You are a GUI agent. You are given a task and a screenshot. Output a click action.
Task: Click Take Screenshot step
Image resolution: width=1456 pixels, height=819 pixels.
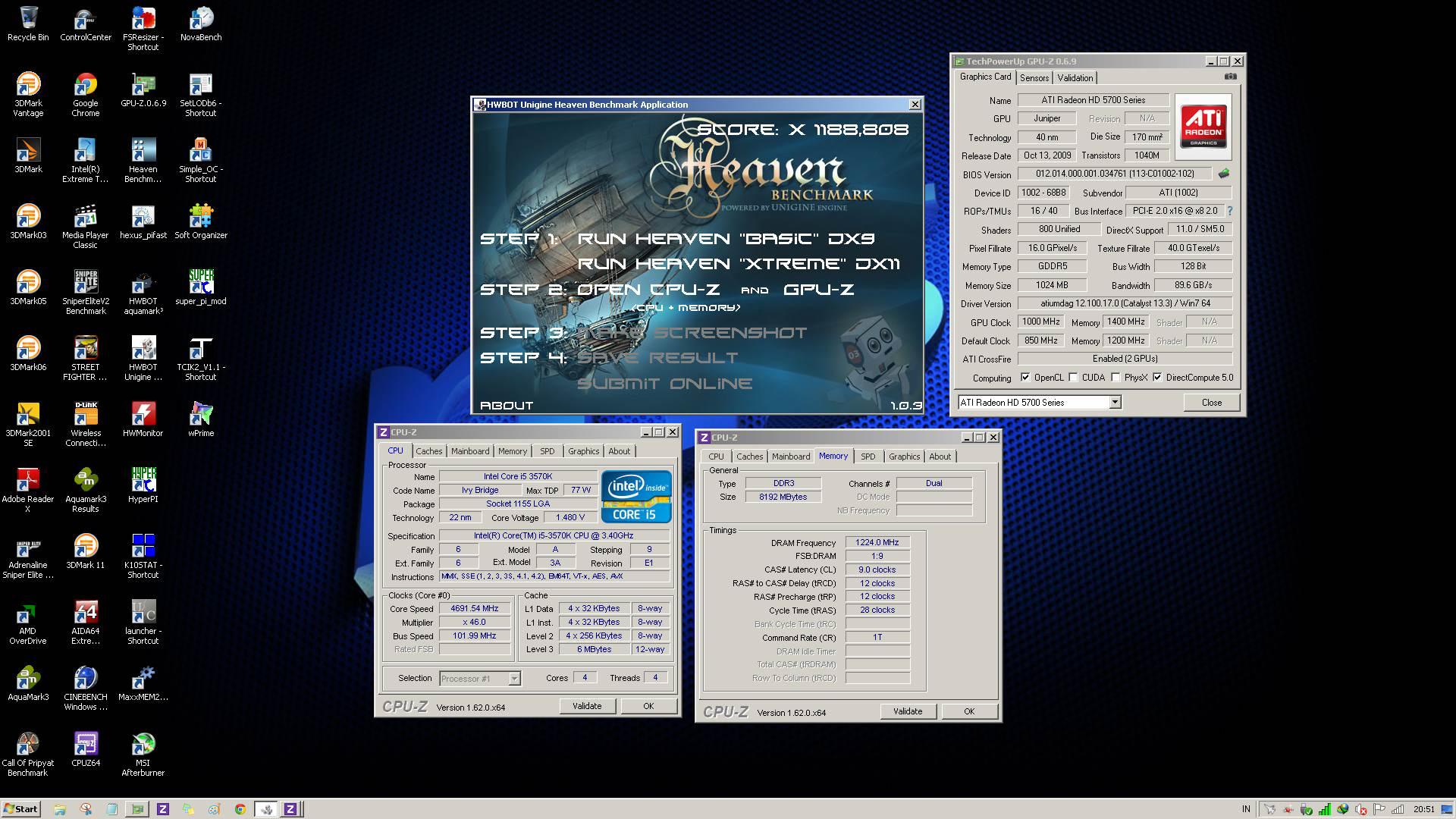692,333
